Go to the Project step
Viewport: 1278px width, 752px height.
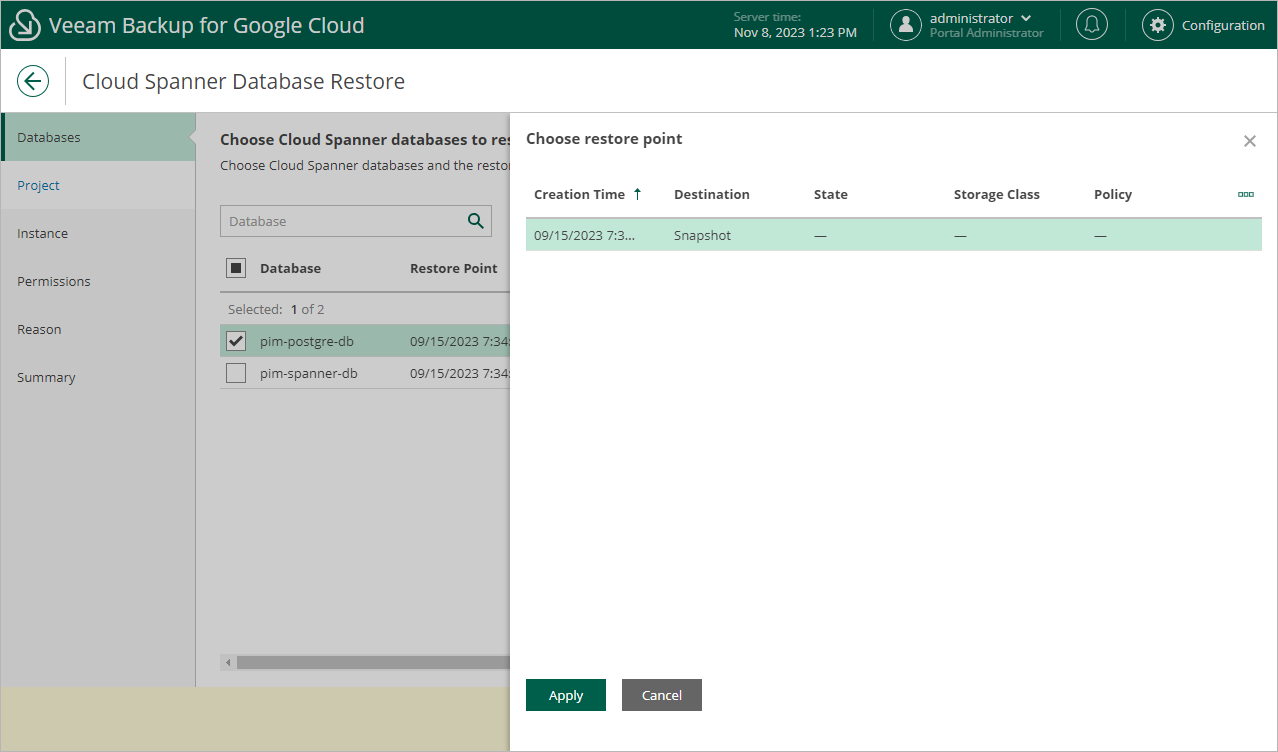[39, 185]
